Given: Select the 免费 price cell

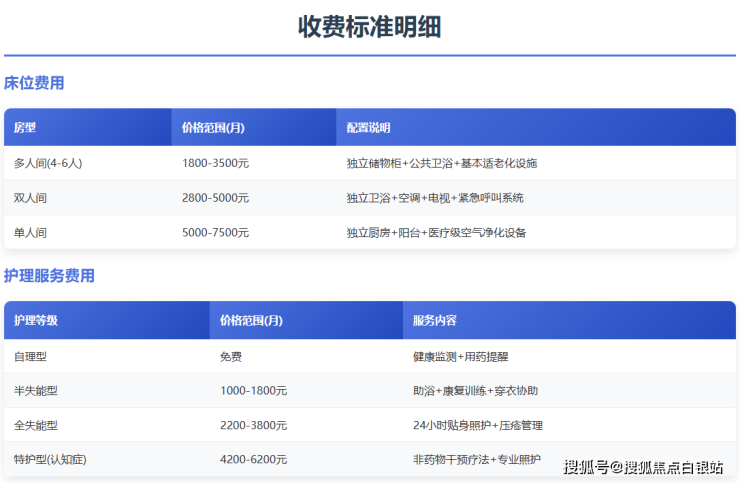Looking at the screenshot, I should pyautogui.click(x=230, y=356).
